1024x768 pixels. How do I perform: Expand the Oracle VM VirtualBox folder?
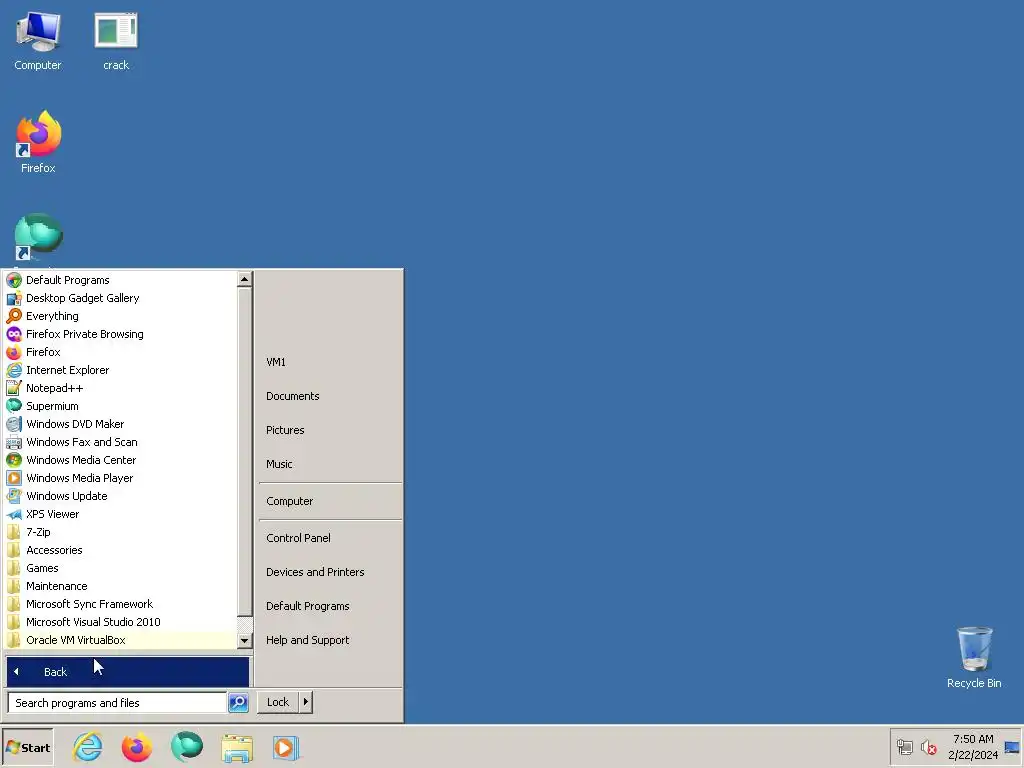120,640
